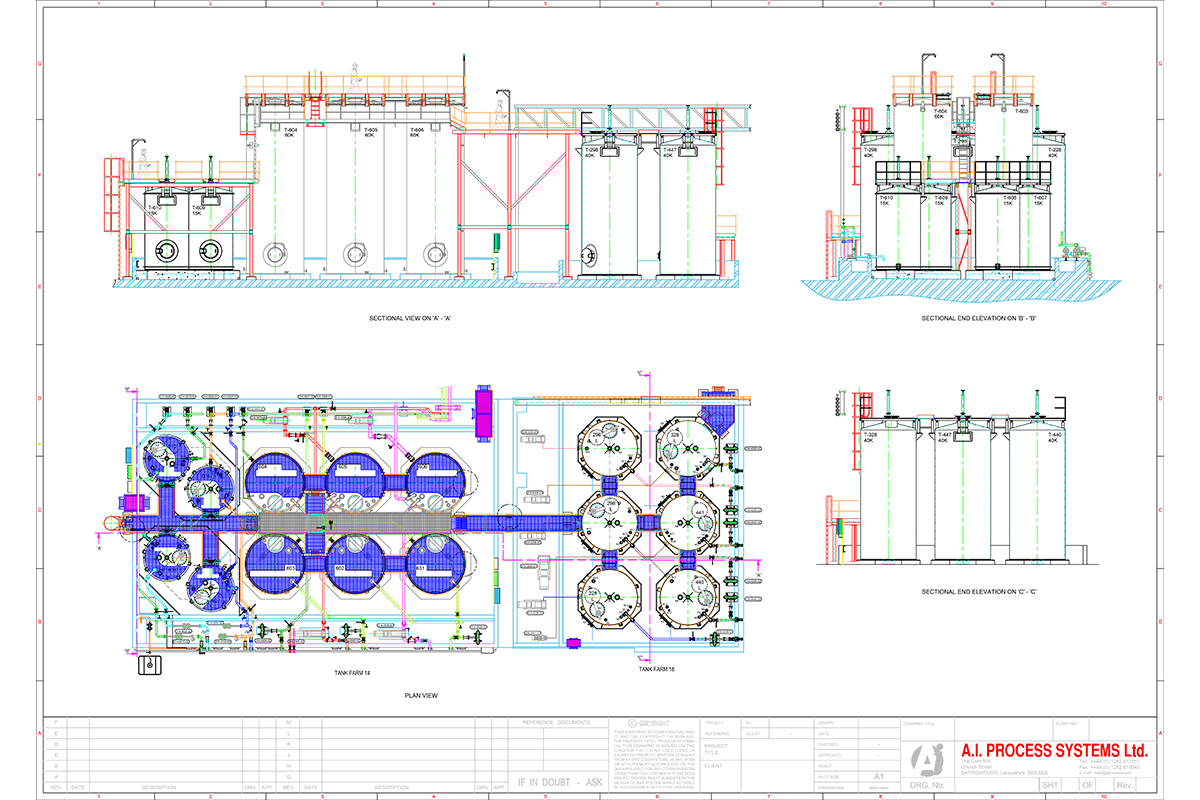Image resolution: width=1200 pixels, height=800 pixels.
Task: Click the T-328 40K label in elevation C-C
Action: click(870, 438)
